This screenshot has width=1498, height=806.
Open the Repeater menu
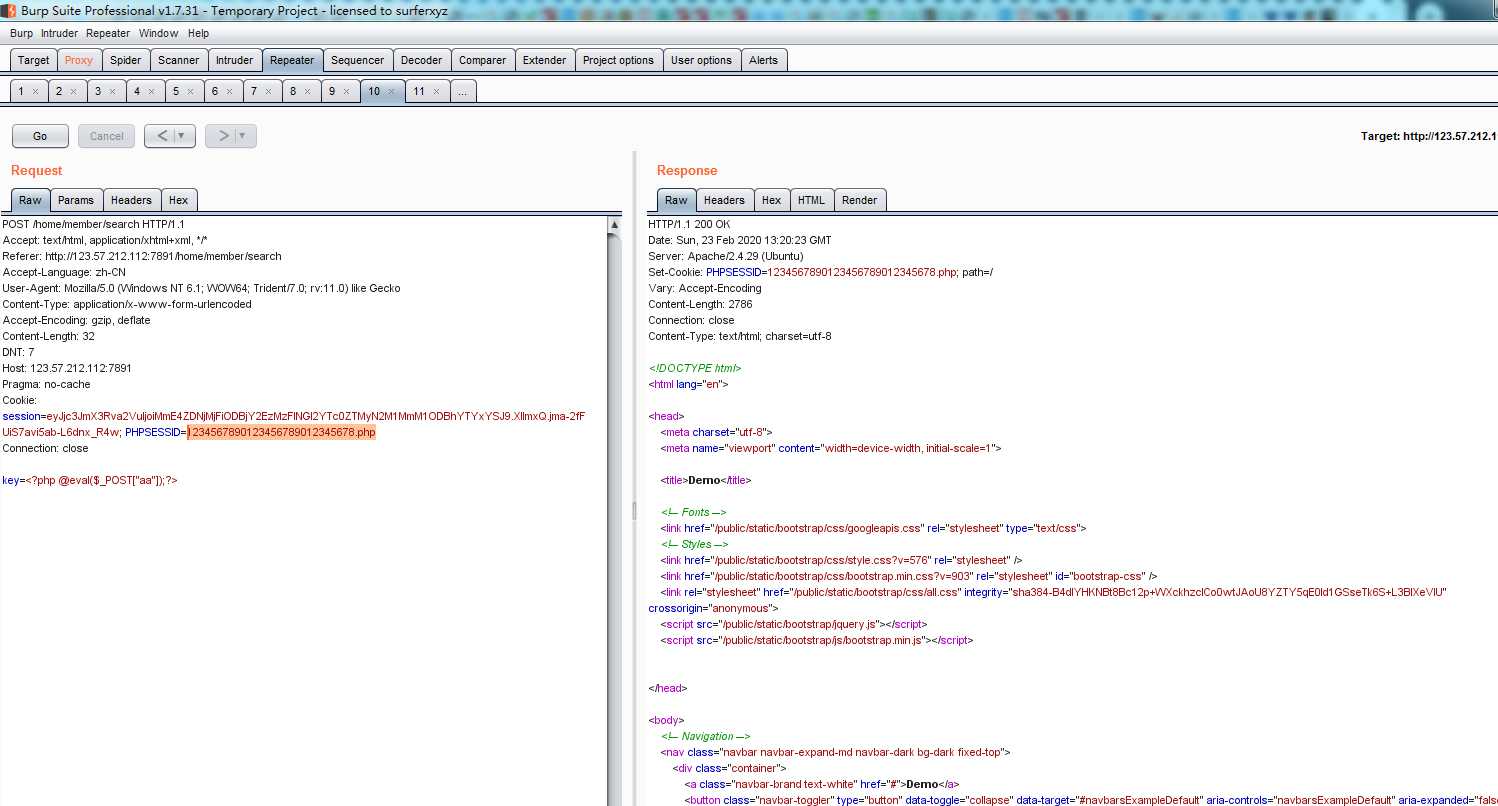(x=108, y=33)
